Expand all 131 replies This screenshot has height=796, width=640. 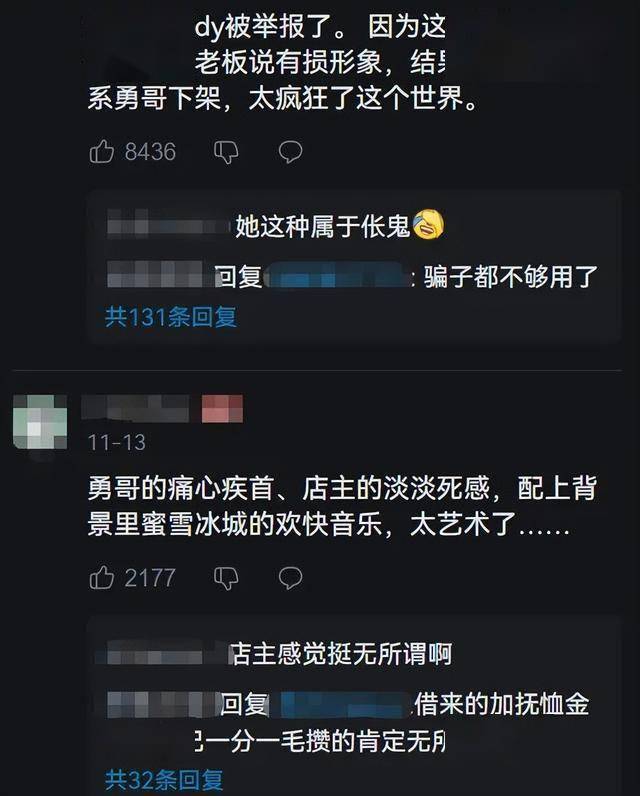(171, 317)
